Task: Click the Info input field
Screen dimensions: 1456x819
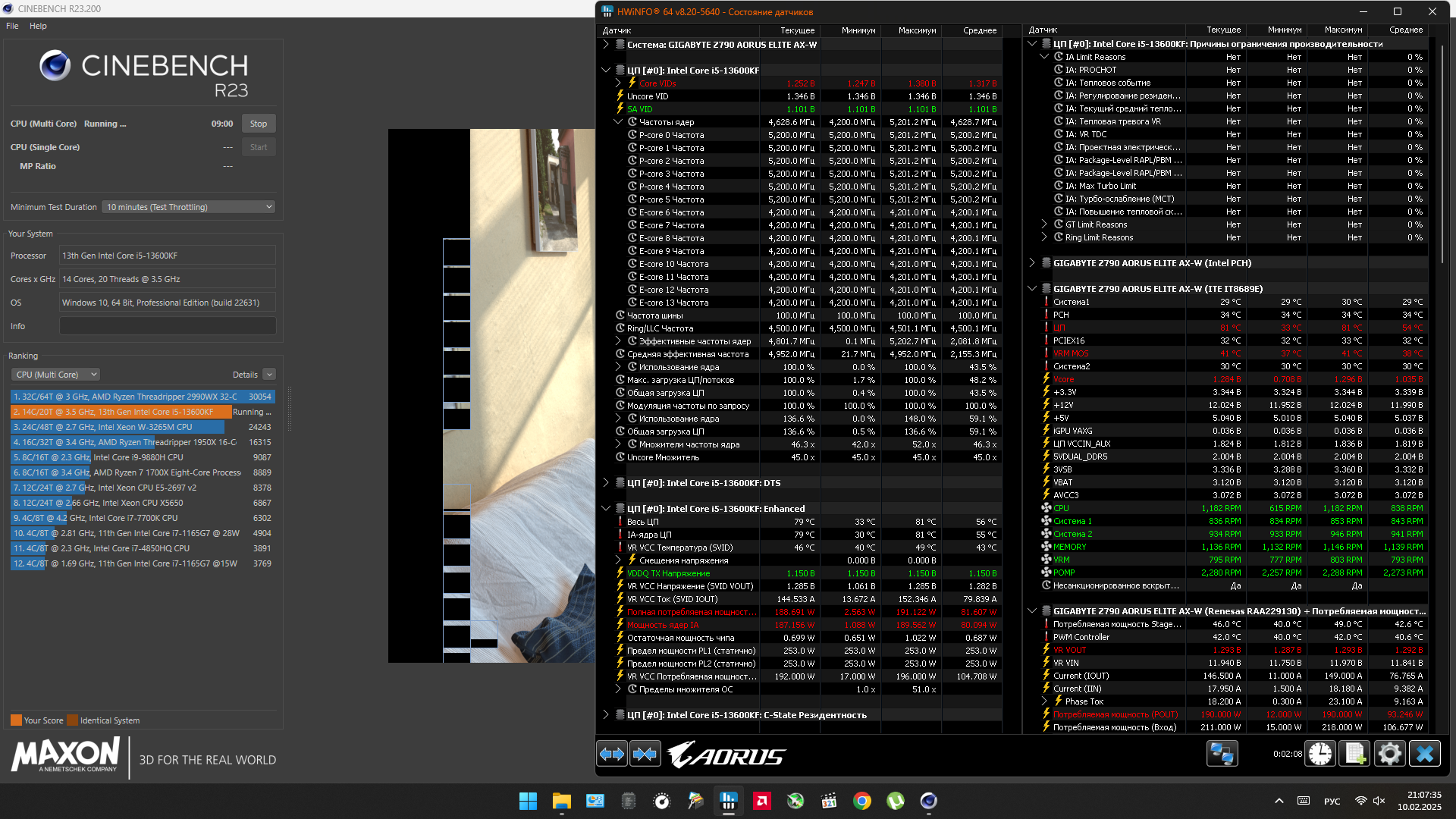Action: click(x=168, y=326)
